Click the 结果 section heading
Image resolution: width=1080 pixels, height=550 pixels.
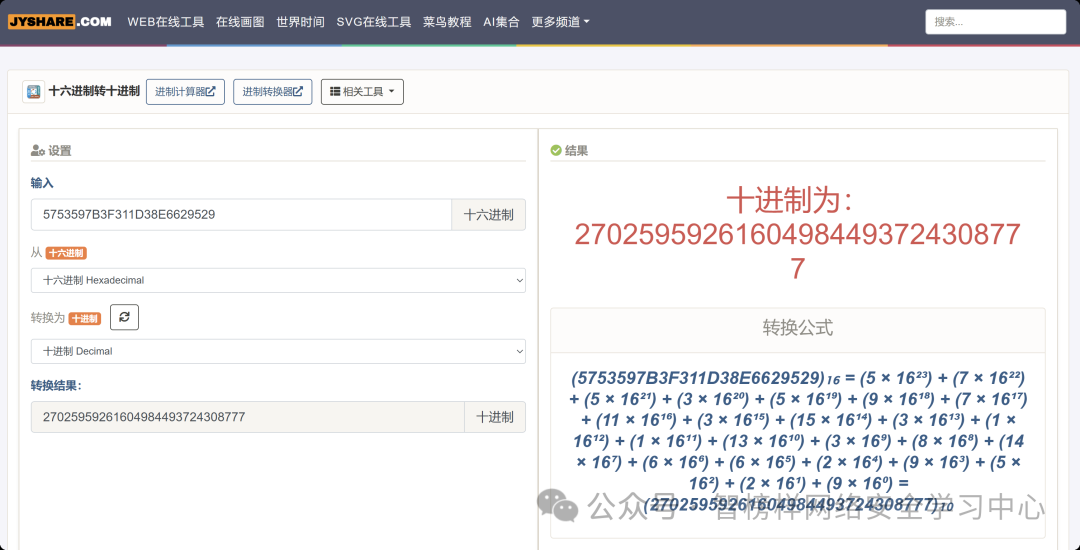pyautogui.click(x=570, y=151)
